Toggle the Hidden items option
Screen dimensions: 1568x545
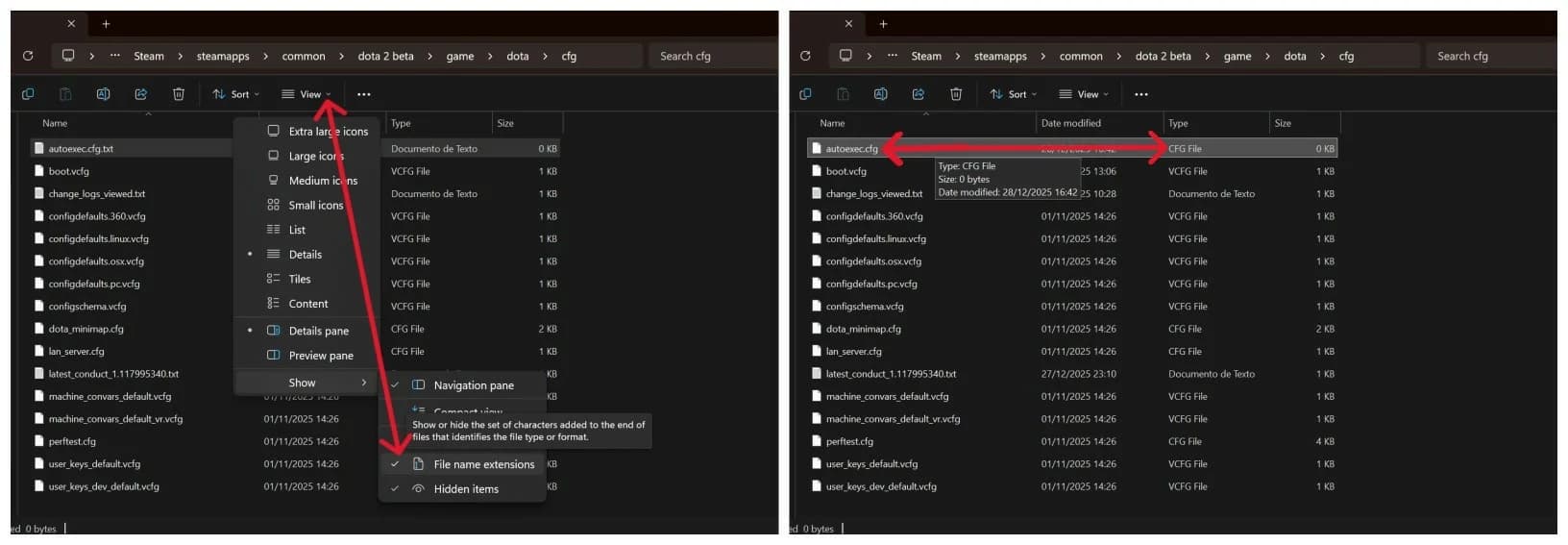tap(466, 489)
